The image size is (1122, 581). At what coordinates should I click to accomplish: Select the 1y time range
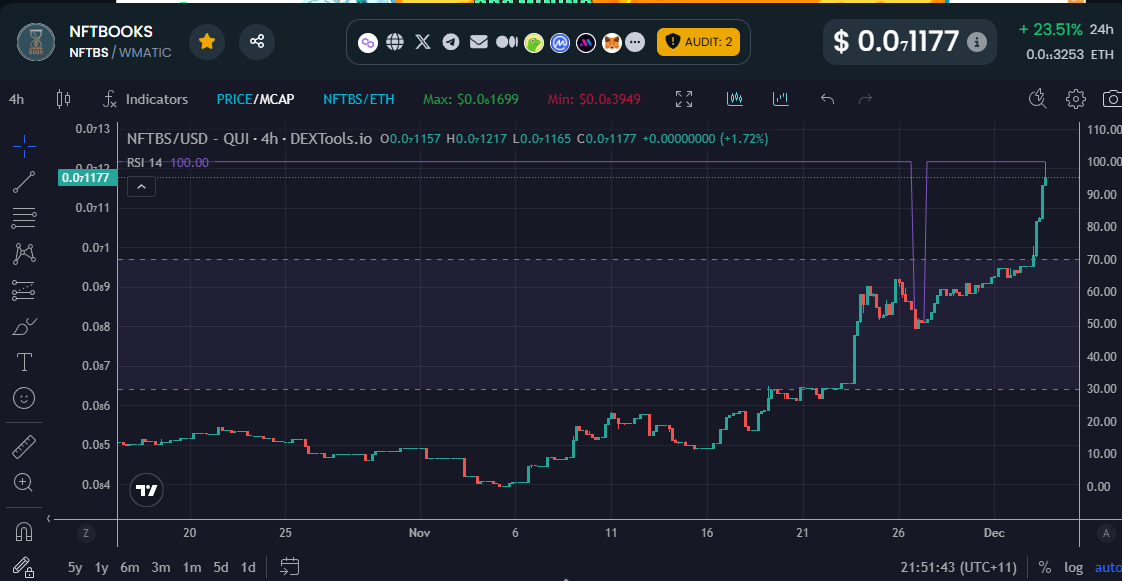click(102, 567)
